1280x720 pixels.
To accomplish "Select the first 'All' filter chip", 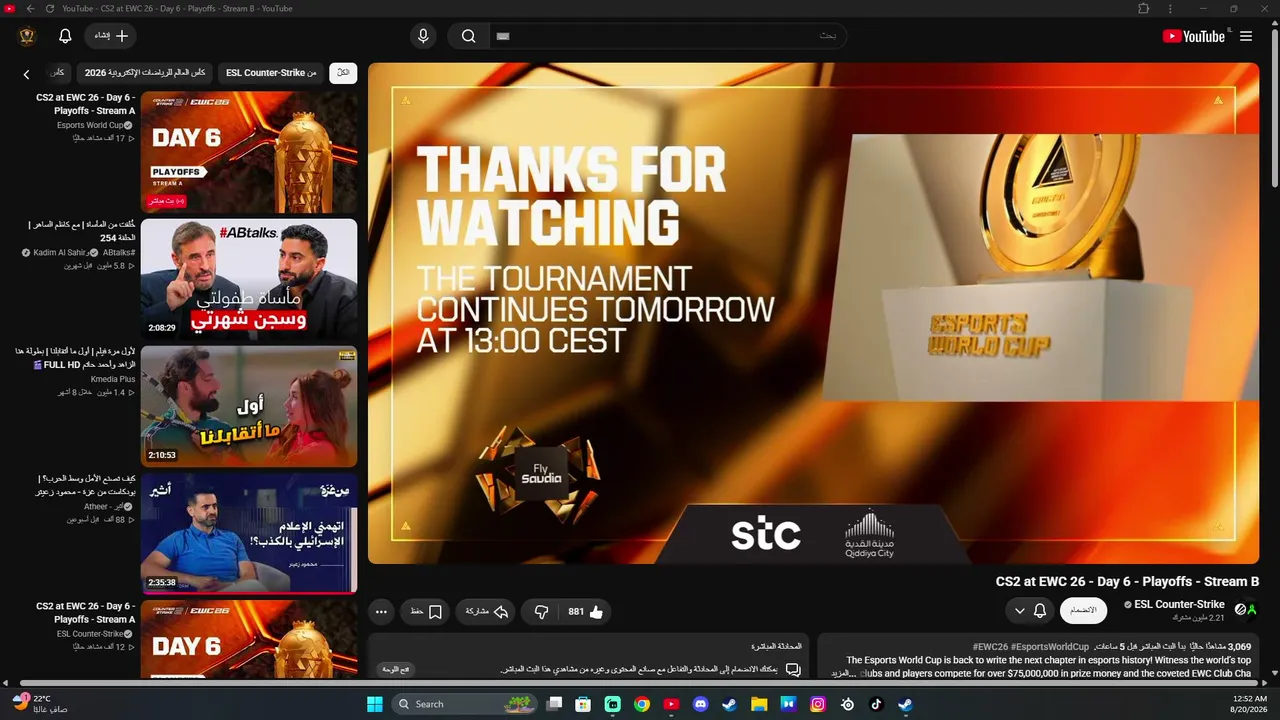I will pos(343,73).
